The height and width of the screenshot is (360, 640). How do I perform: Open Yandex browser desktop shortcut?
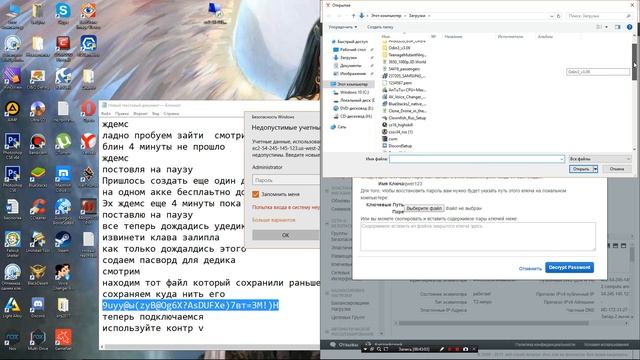coord(88,144)
